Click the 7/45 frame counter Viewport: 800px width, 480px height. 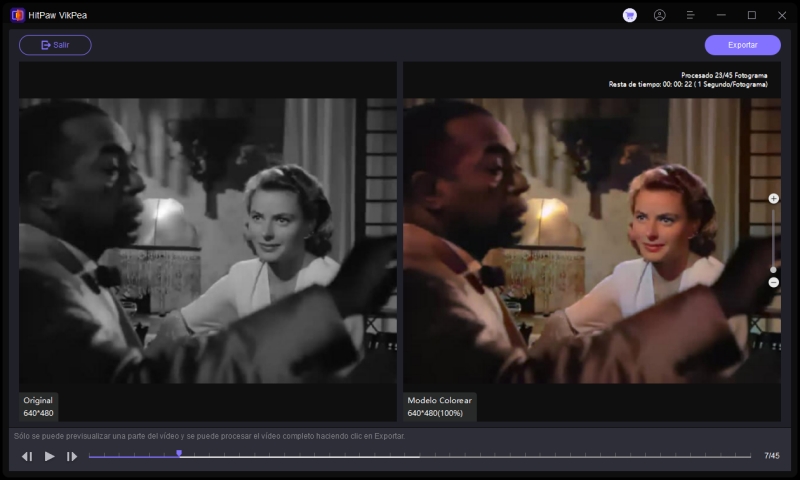771,456
